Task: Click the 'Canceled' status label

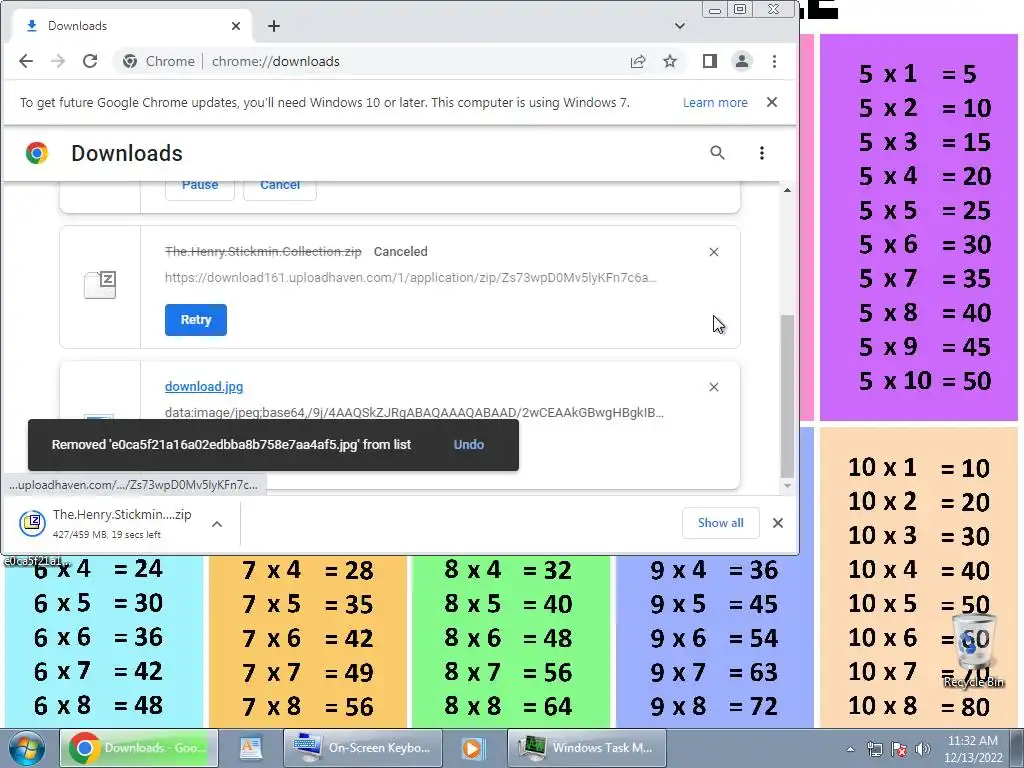Action: [x=400, y=252]
